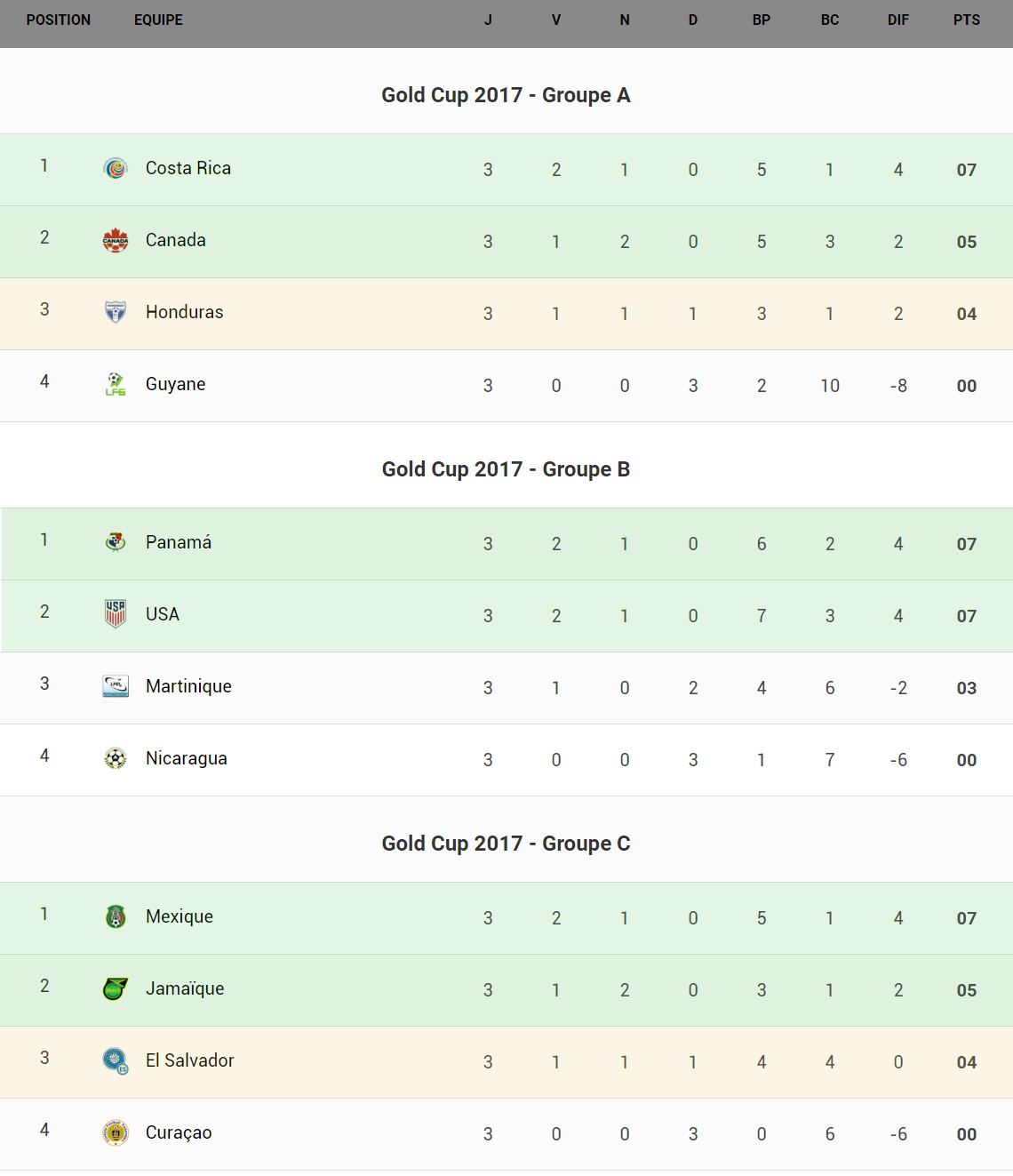Click the EQUIPE column header
This screenshot has height=1176, width=1013.
(158, 20)
